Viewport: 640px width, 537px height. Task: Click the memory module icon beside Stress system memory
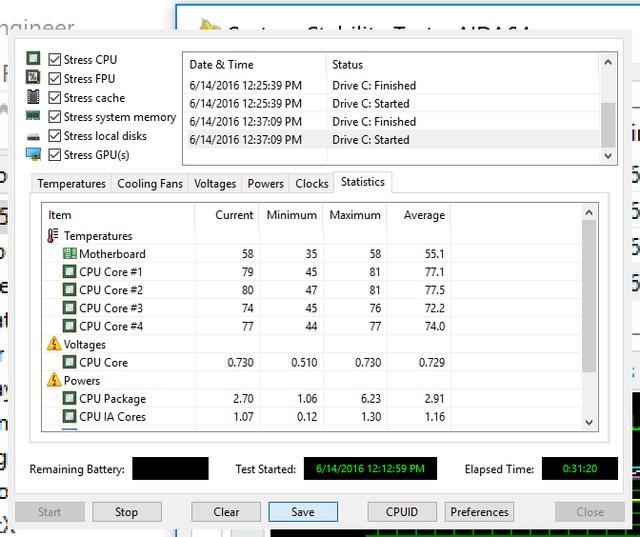click(33, 116)
